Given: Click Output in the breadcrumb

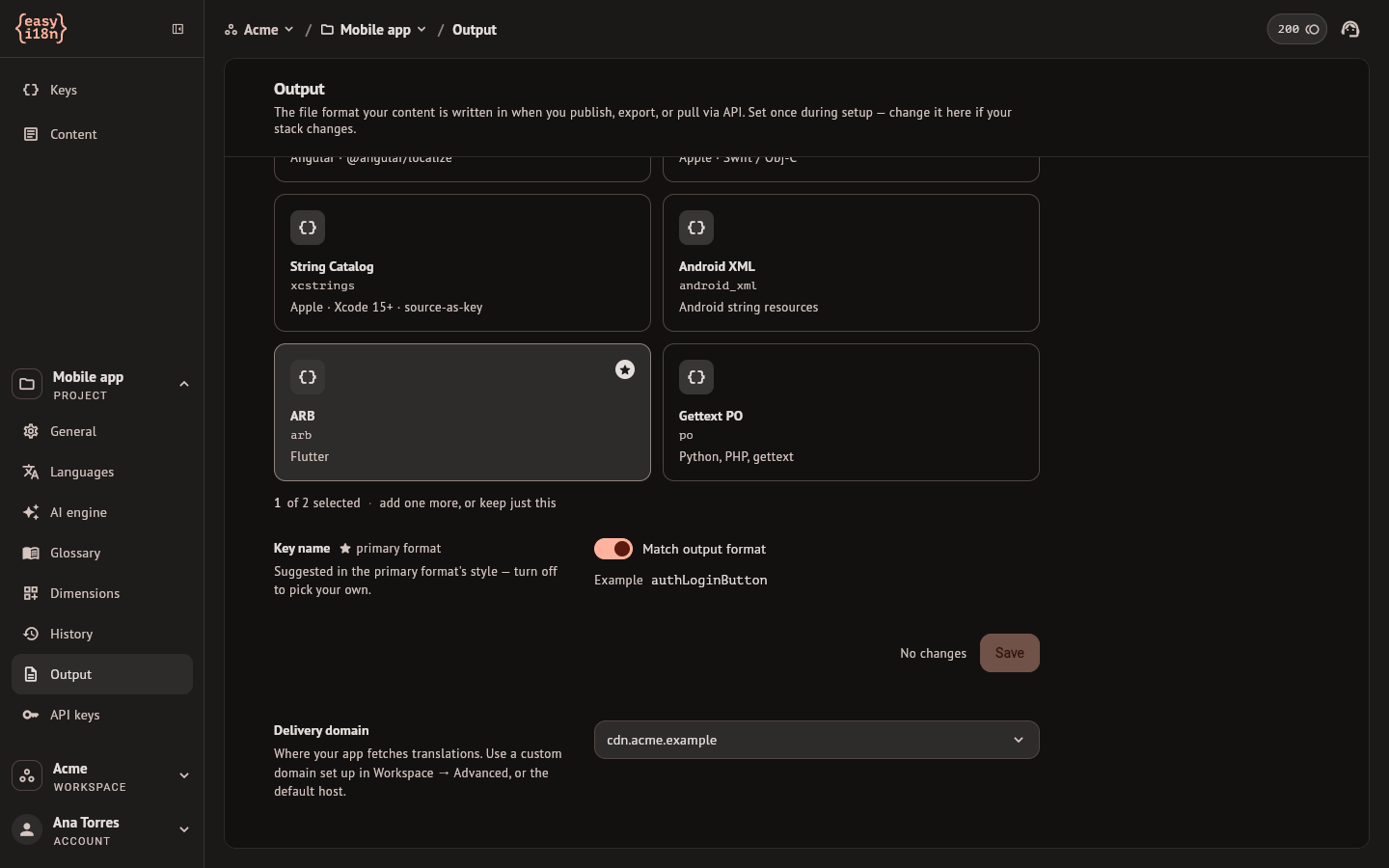Looking at the screenshot, I should (475, 30).
